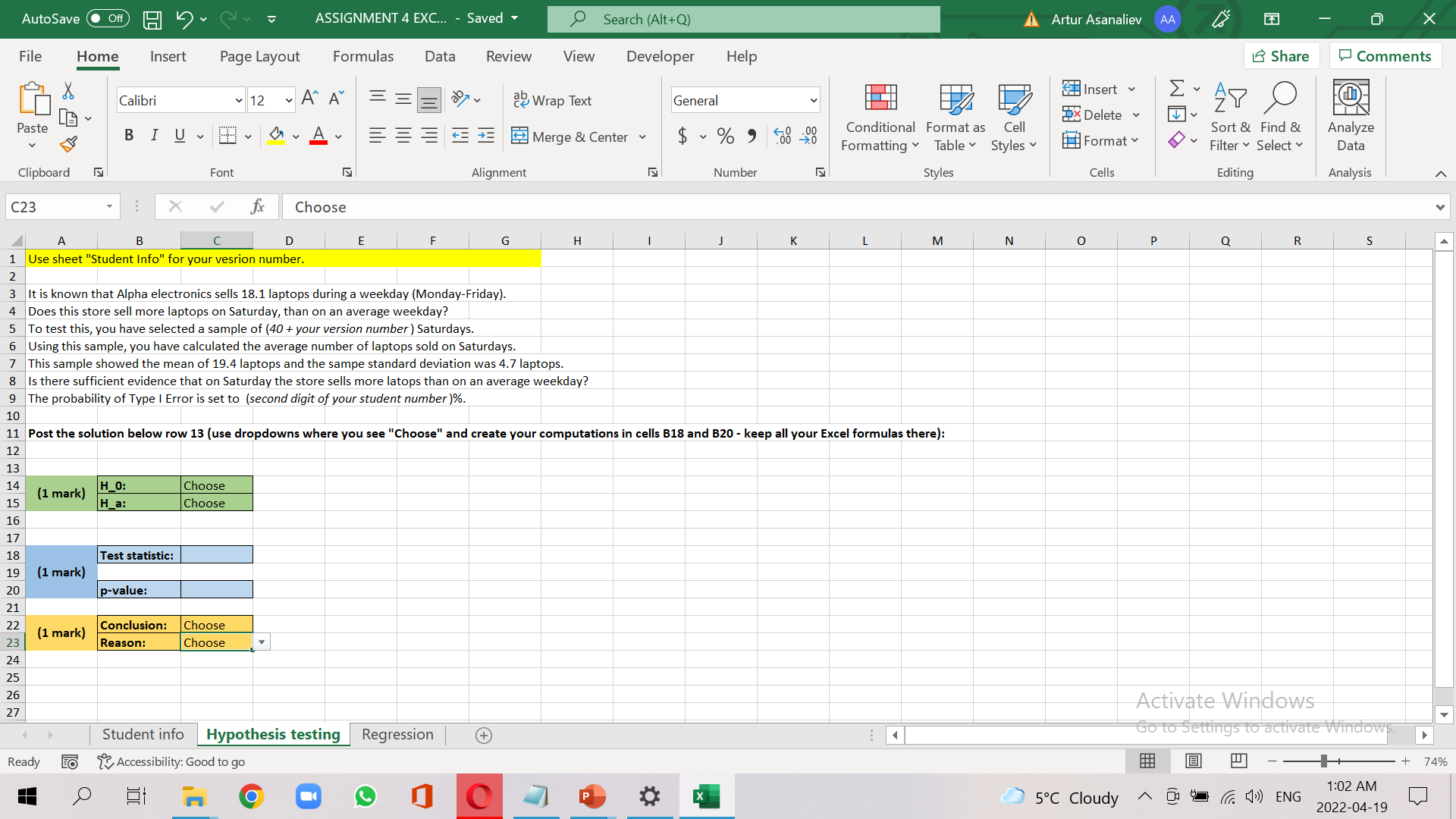Viewport: 1456px width, 819px height.
Task: Increase decimal places
Action: (783, 136)
